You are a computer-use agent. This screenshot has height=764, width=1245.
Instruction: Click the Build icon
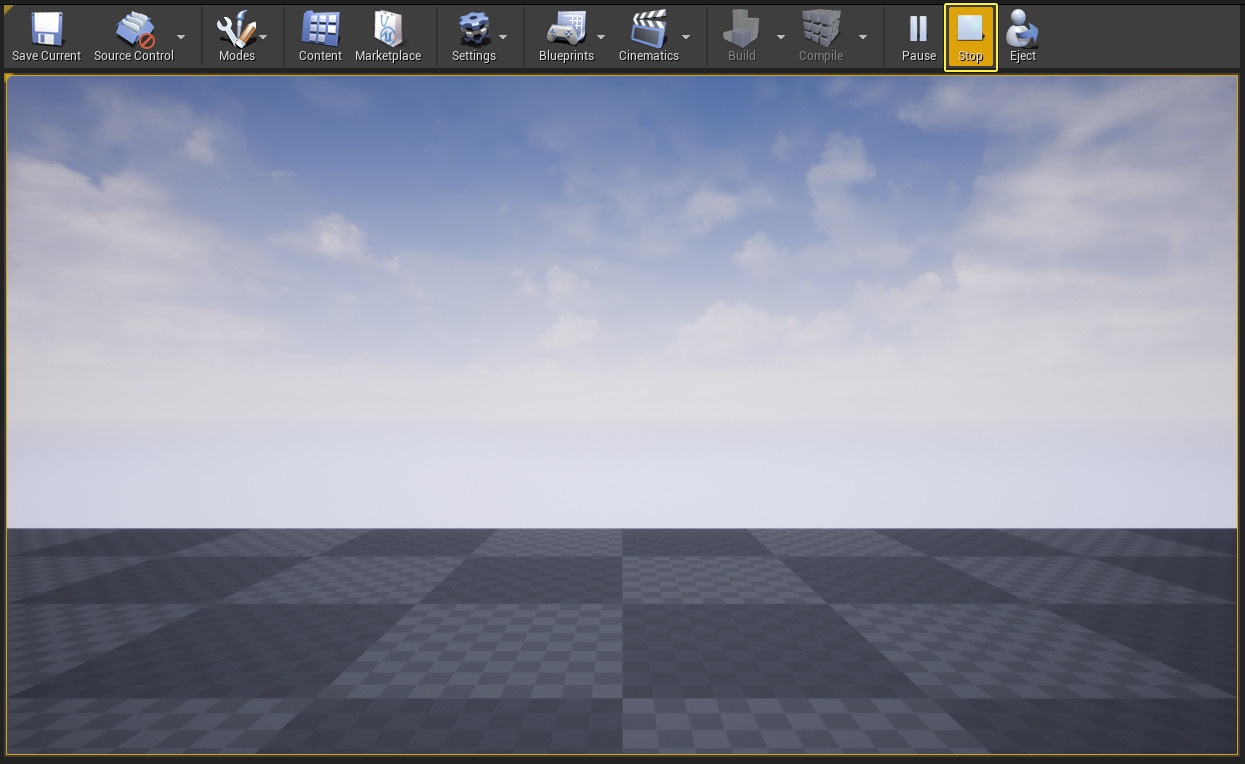tap(741, 30)
